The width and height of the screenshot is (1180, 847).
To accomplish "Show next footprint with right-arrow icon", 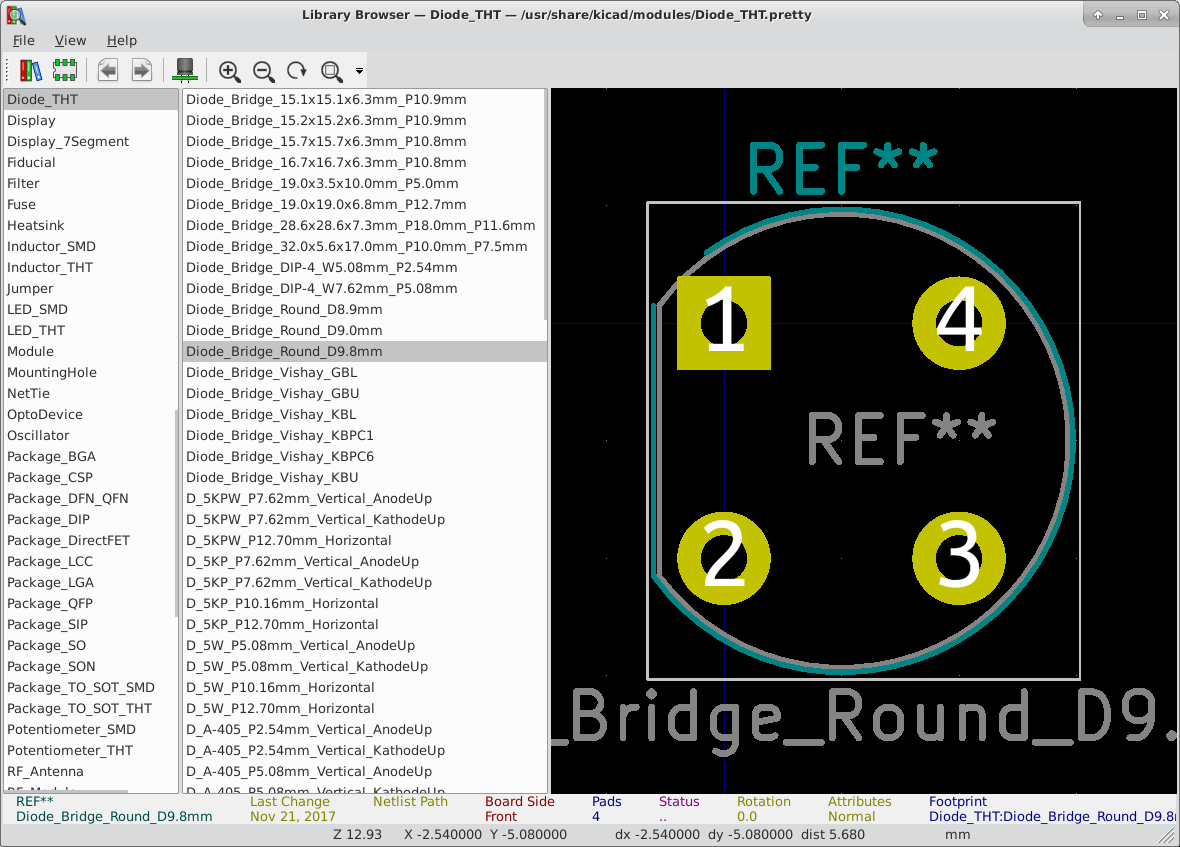I will click(142, 71).
